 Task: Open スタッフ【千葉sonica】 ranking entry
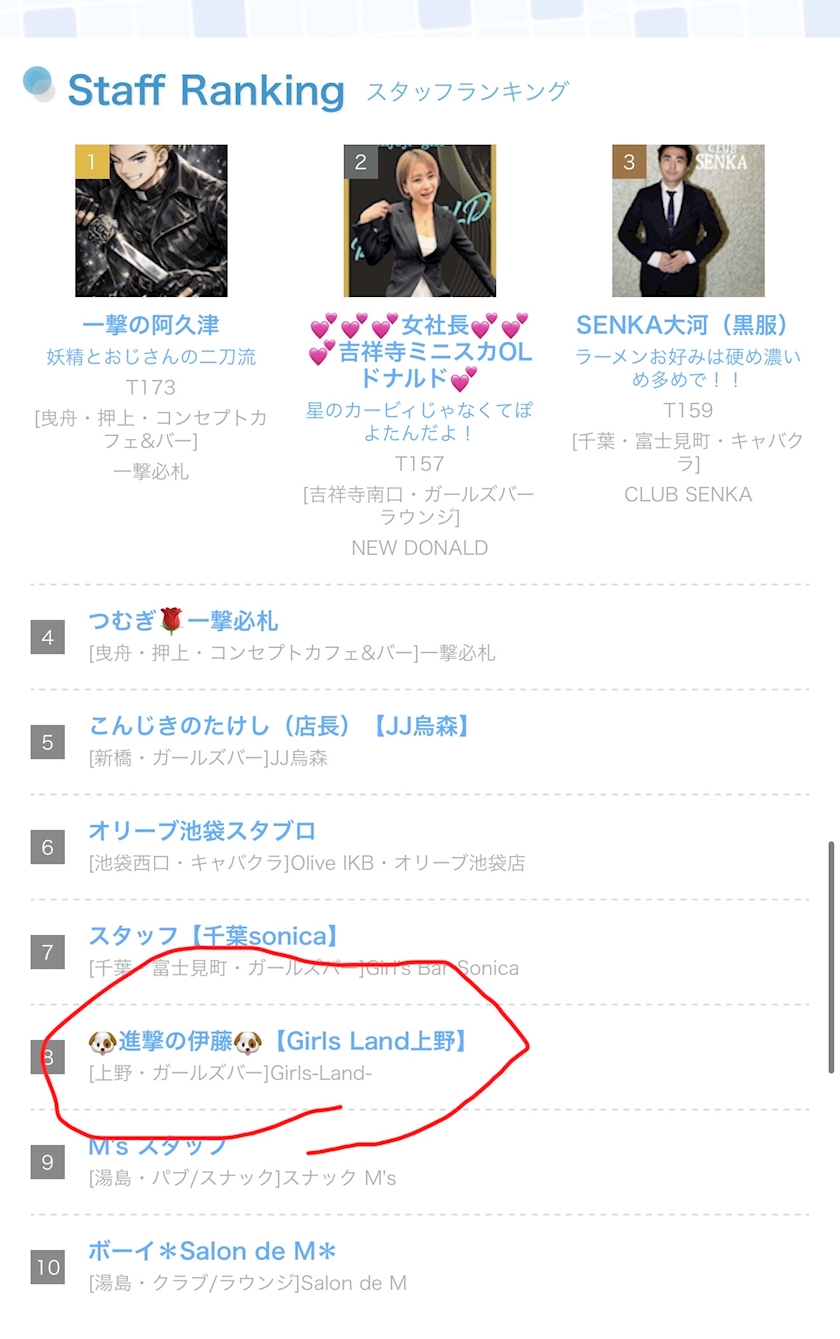click(215, 936)
